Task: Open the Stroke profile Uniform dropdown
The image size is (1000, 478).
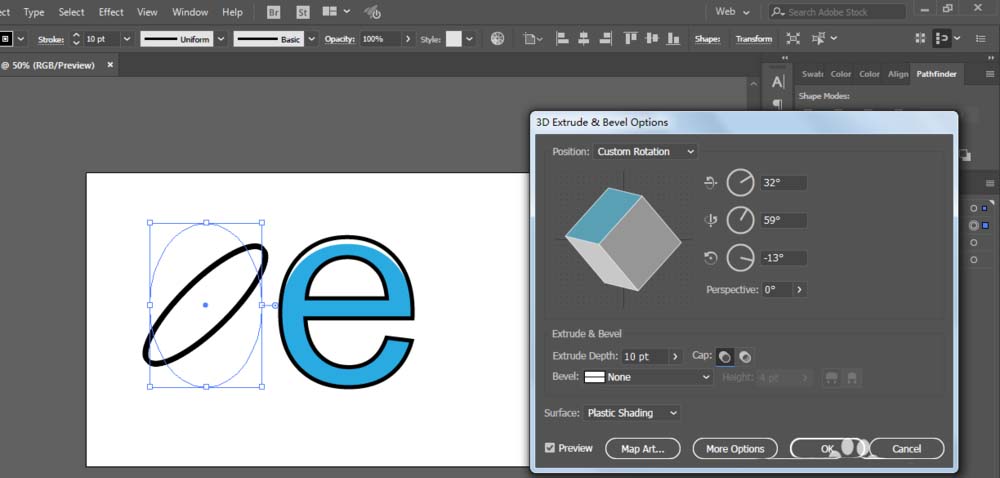Action: click(182, 39)
